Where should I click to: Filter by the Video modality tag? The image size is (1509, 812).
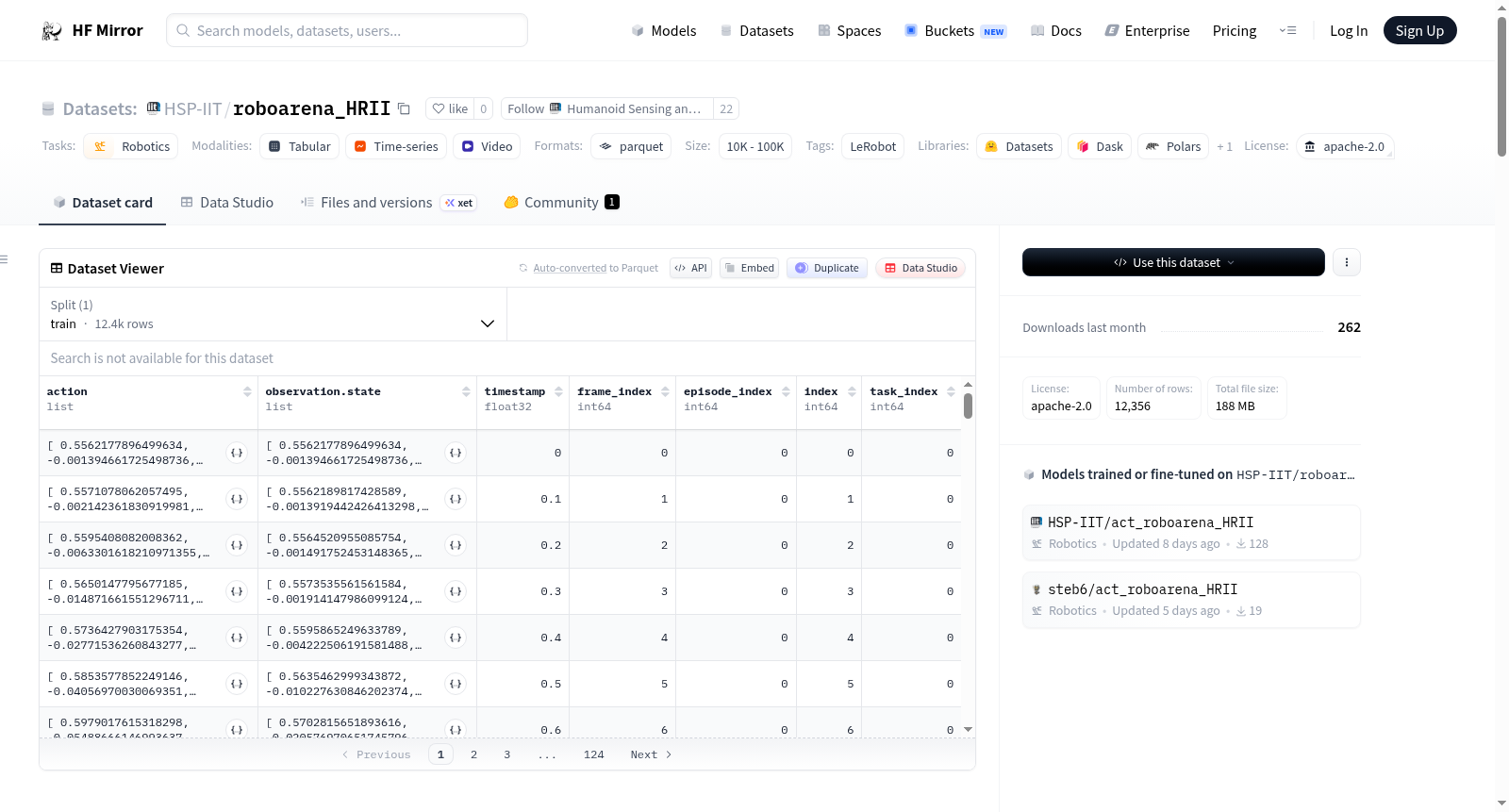(487, 146)
